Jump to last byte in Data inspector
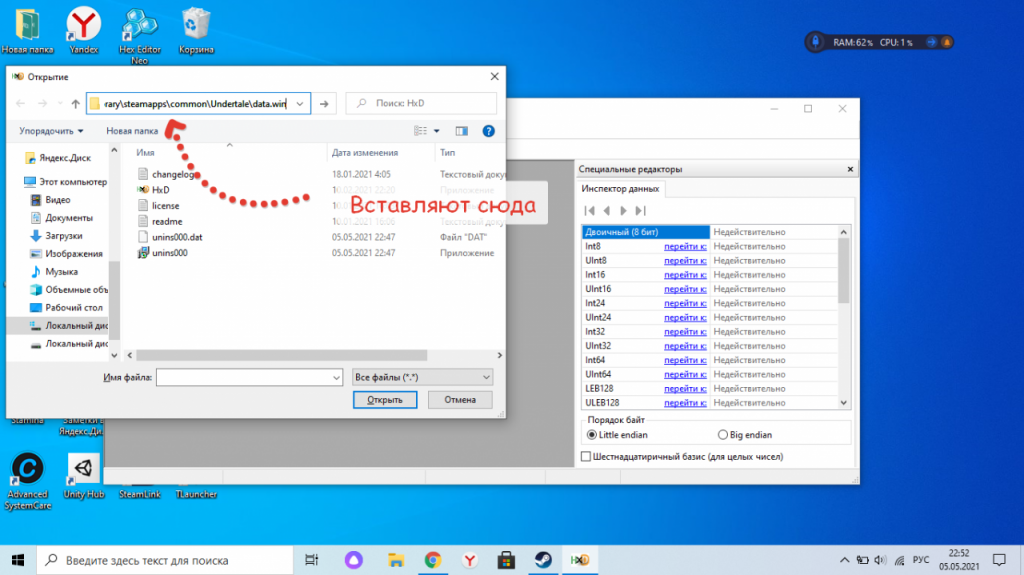The width and height of the screenshot is (1024, 575). click(640, 211)
